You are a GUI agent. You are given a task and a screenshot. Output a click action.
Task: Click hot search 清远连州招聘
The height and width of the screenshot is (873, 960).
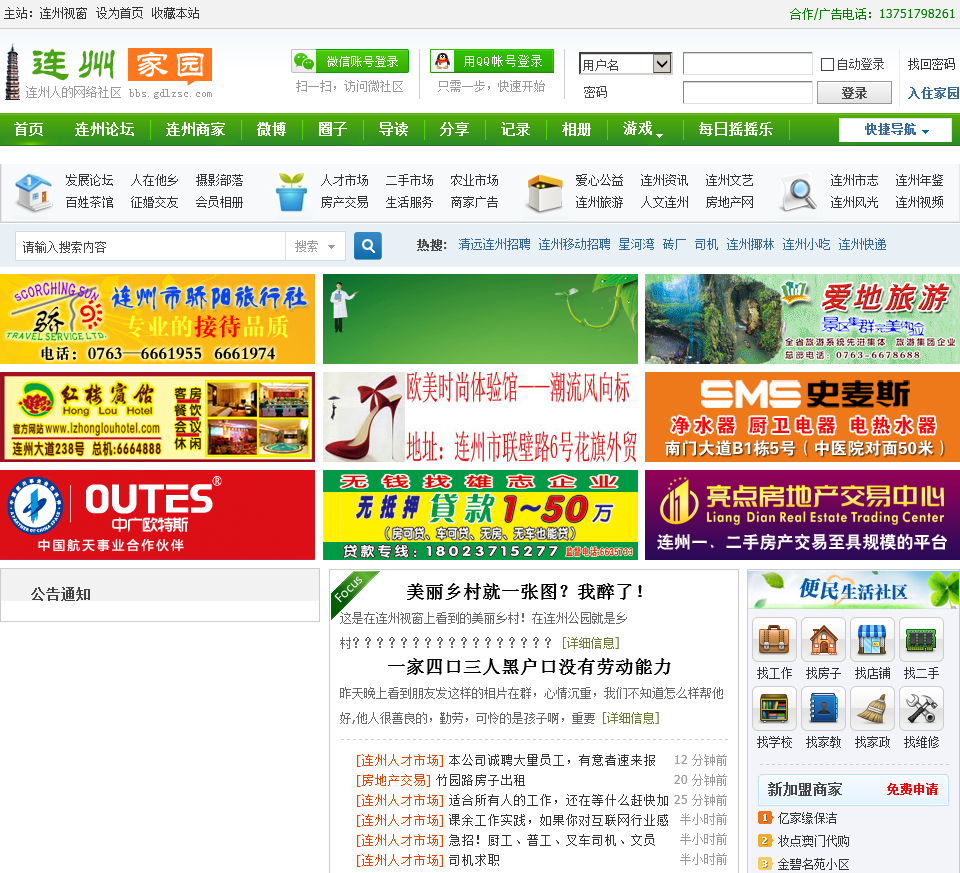click(x=495, y=245)
